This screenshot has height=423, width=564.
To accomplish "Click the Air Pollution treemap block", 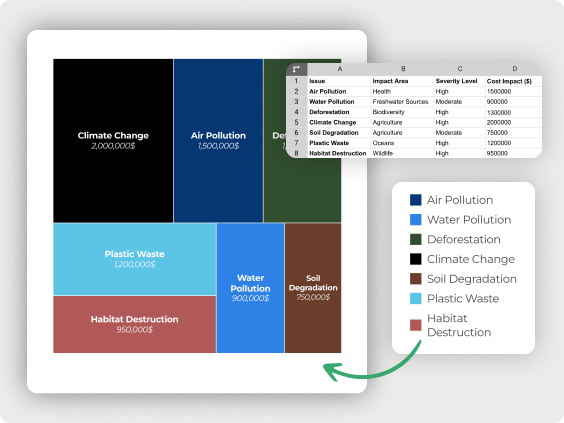I will (x=218, y=141).
